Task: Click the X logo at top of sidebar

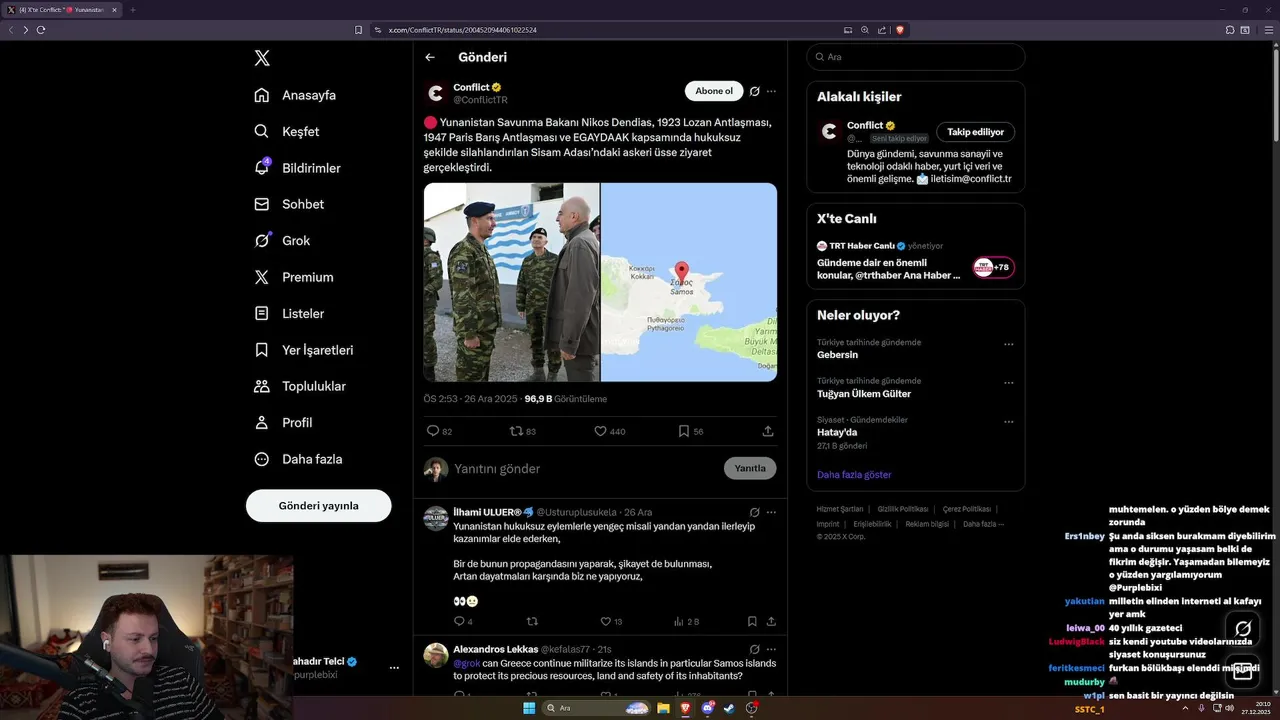Action: tap(262, 58)
